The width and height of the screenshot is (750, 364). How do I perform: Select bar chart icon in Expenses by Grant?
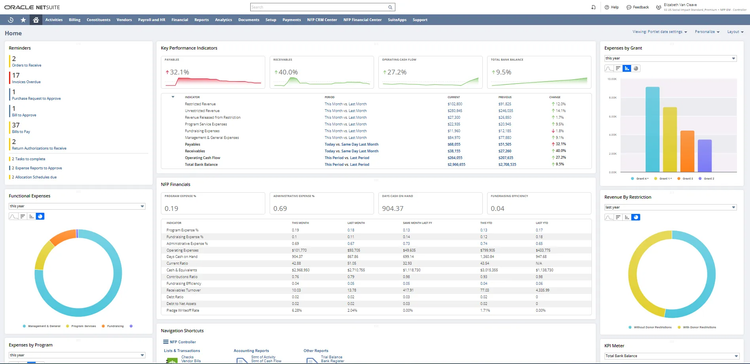[x=618, y=68]
